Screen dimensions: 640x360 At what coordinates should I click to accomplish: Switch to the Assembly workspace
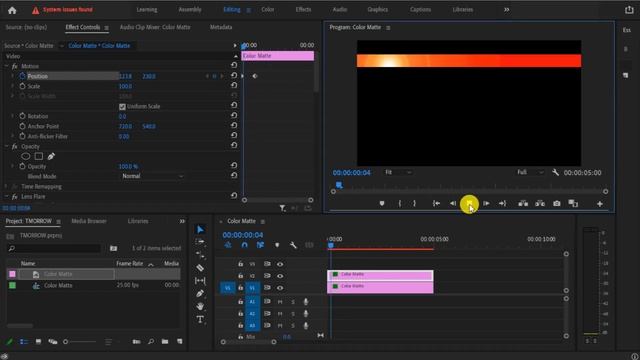click(190, 9)
